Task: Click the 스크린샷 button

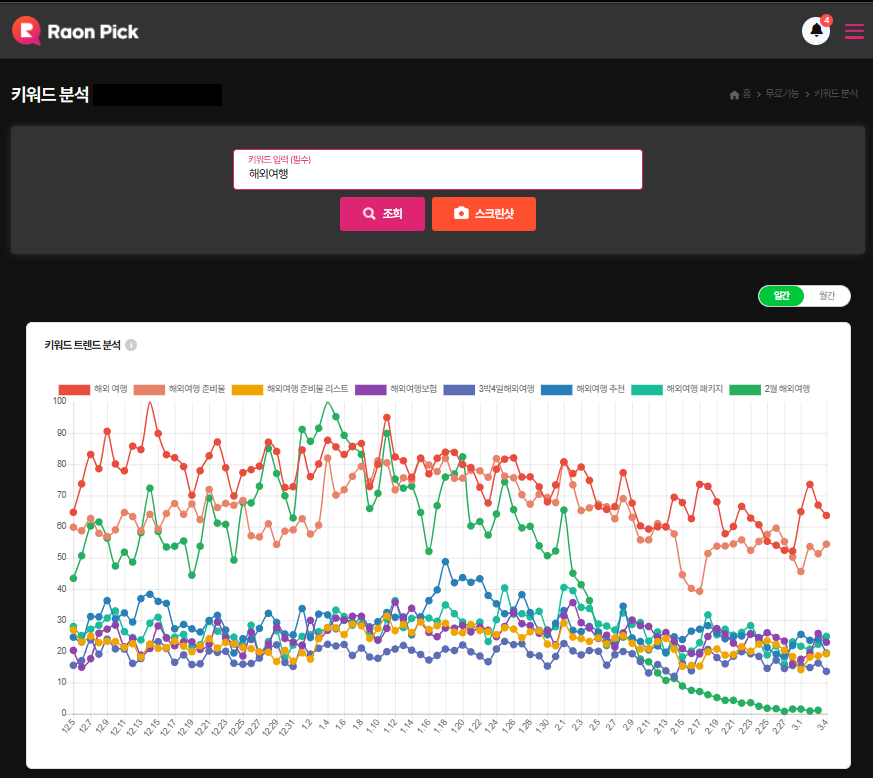Action: (x=484, y=214)
